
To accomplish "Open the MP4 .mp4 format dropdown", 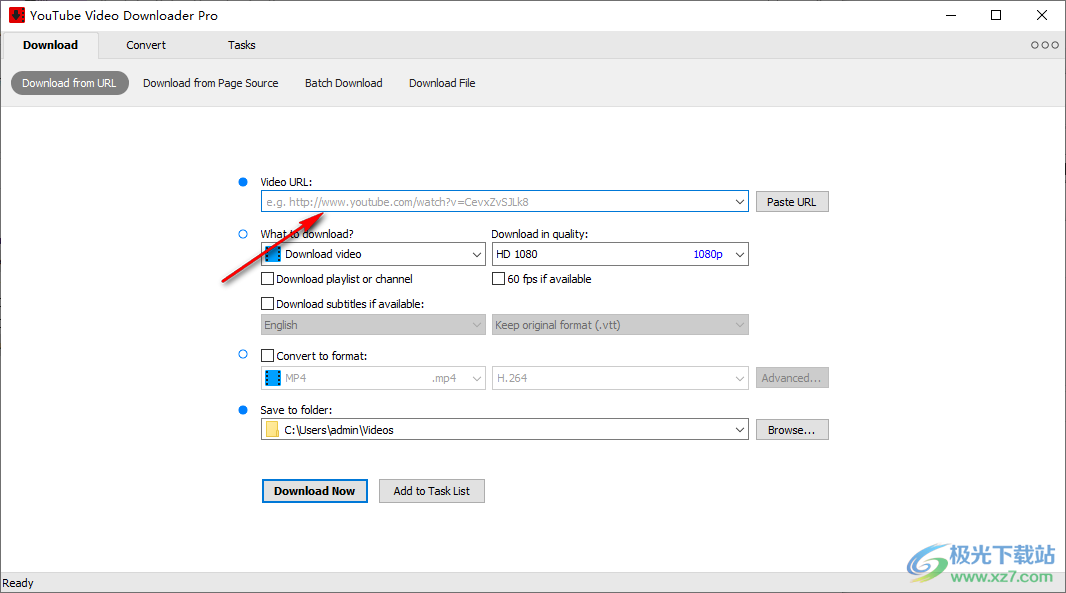I will [x=373, y=378].
